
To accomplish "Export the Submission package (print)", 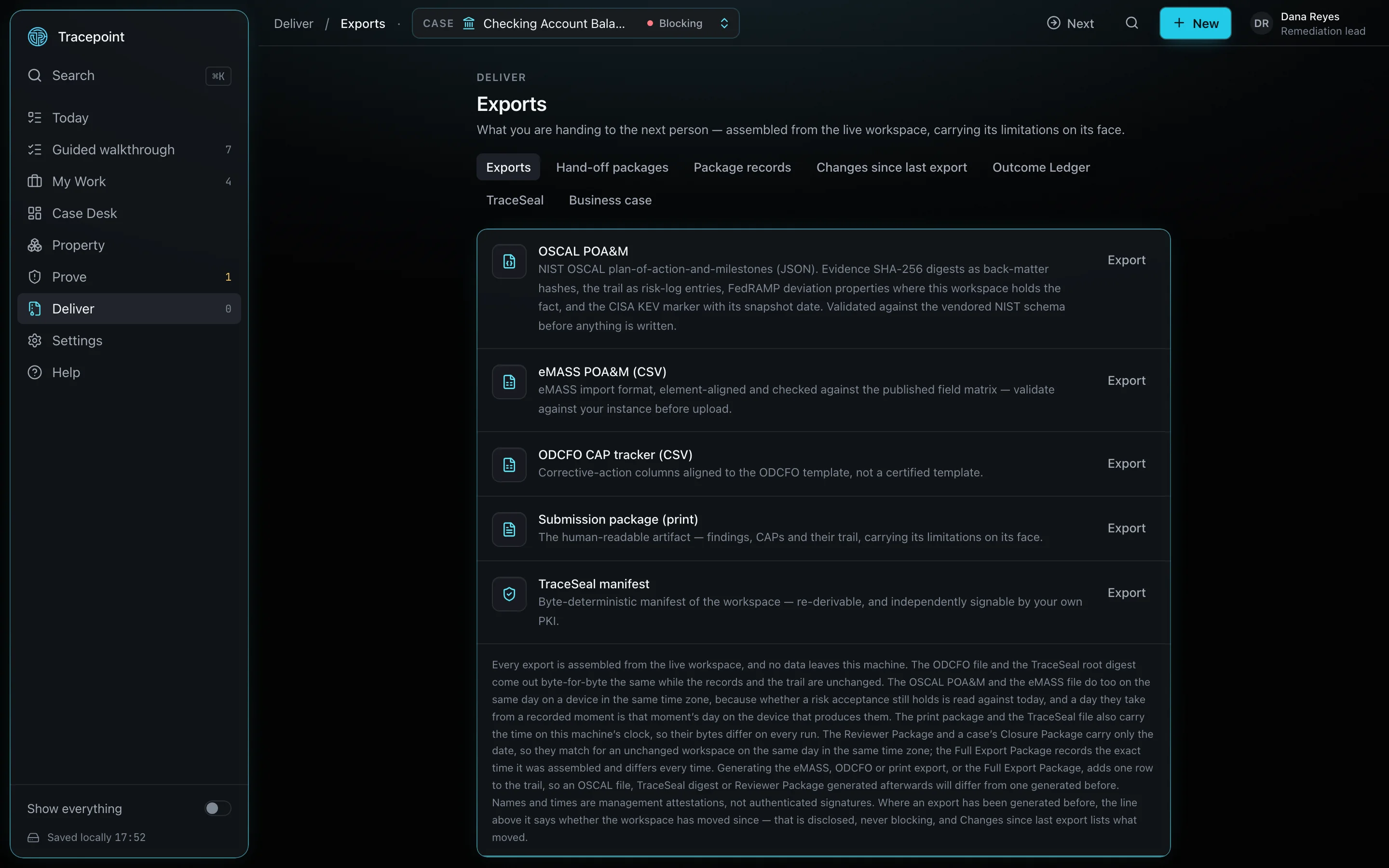I will click(x=1126, y=528).
